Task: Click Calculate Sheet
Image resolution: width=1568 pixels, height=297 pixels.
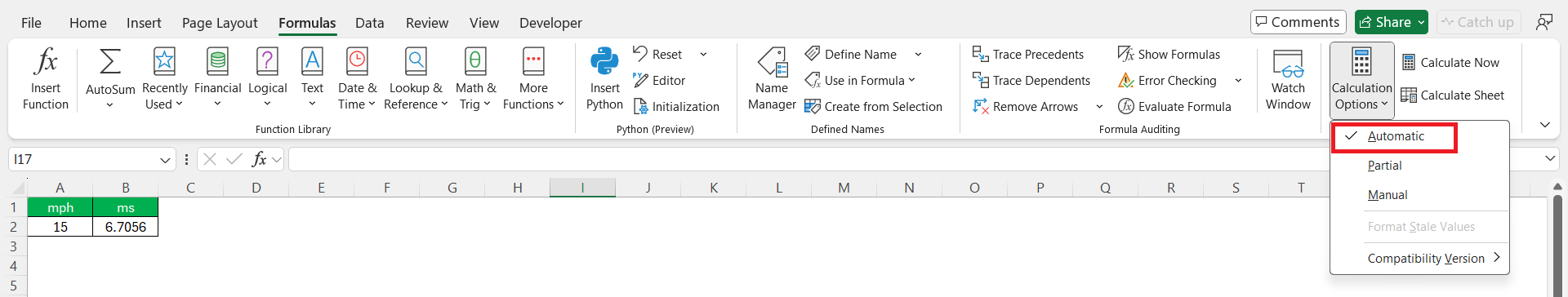Action: (x=1453, y=95)
